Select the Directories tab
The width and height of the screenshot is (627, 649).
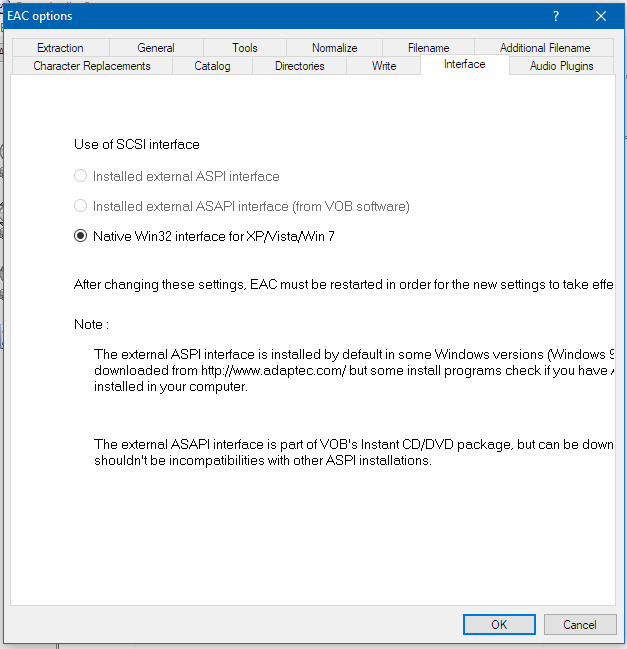(299, 66)
